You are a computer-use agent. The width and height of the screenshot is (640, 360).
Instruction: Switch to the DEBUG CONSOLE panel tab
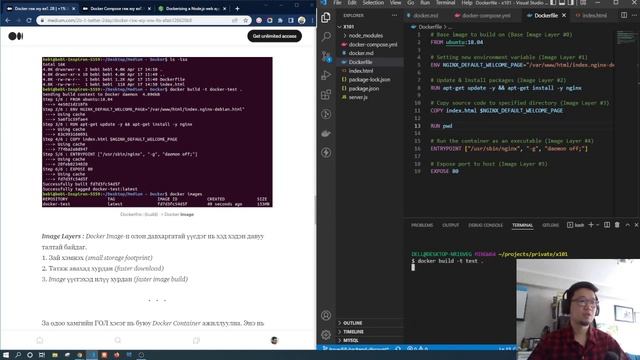(485, 225)
